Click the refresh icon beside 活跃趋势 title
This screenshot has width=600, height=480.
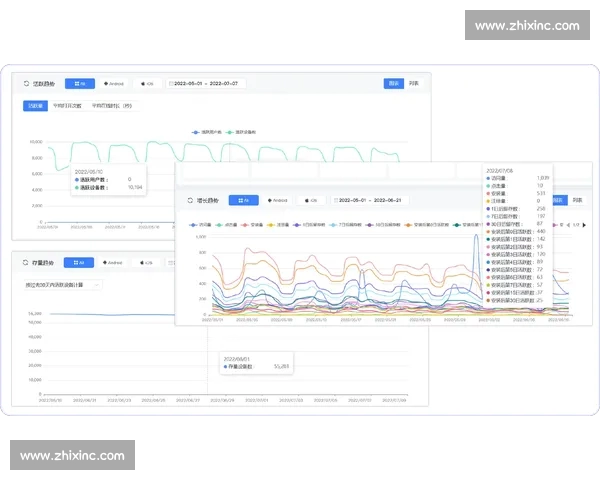point(24,84)
